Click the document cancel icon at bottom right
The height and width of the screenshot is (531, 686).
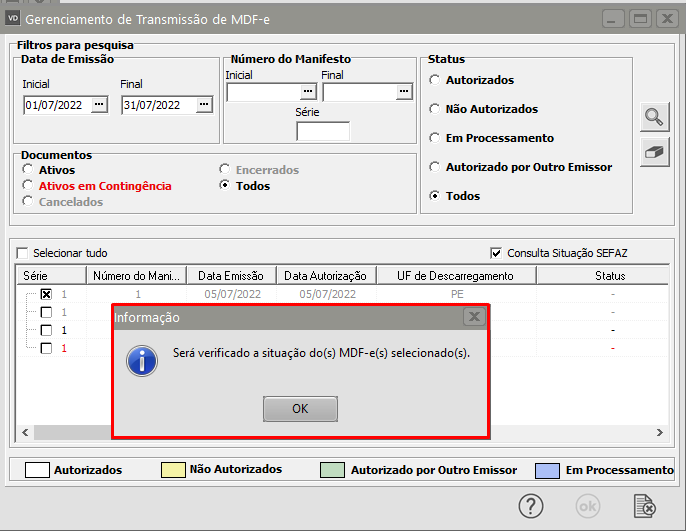point(645,507)
